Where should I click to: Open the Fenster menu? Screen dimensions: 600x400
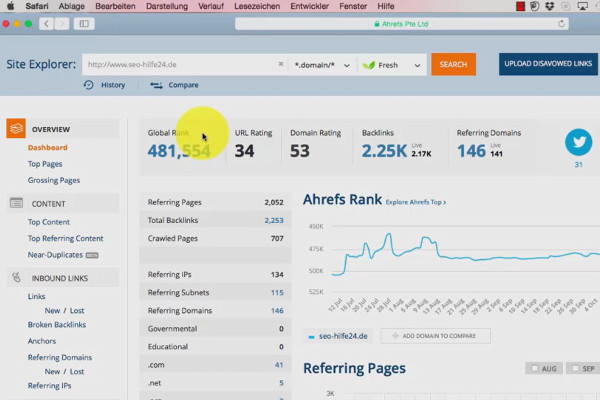click(353, 6)
